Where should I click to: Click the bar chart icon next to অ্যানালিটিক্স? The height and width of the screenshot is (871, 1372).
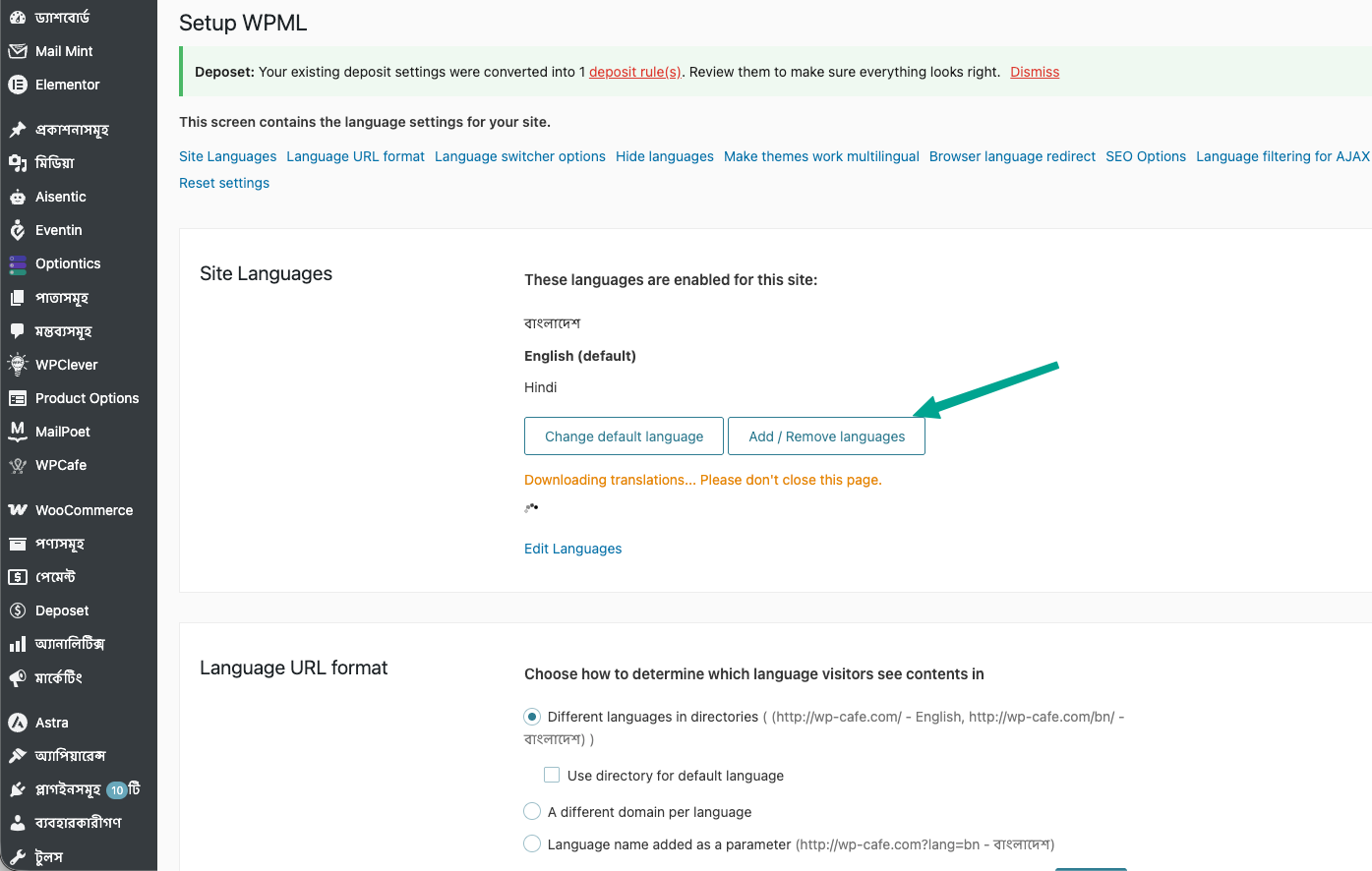[x=18, y=644]
